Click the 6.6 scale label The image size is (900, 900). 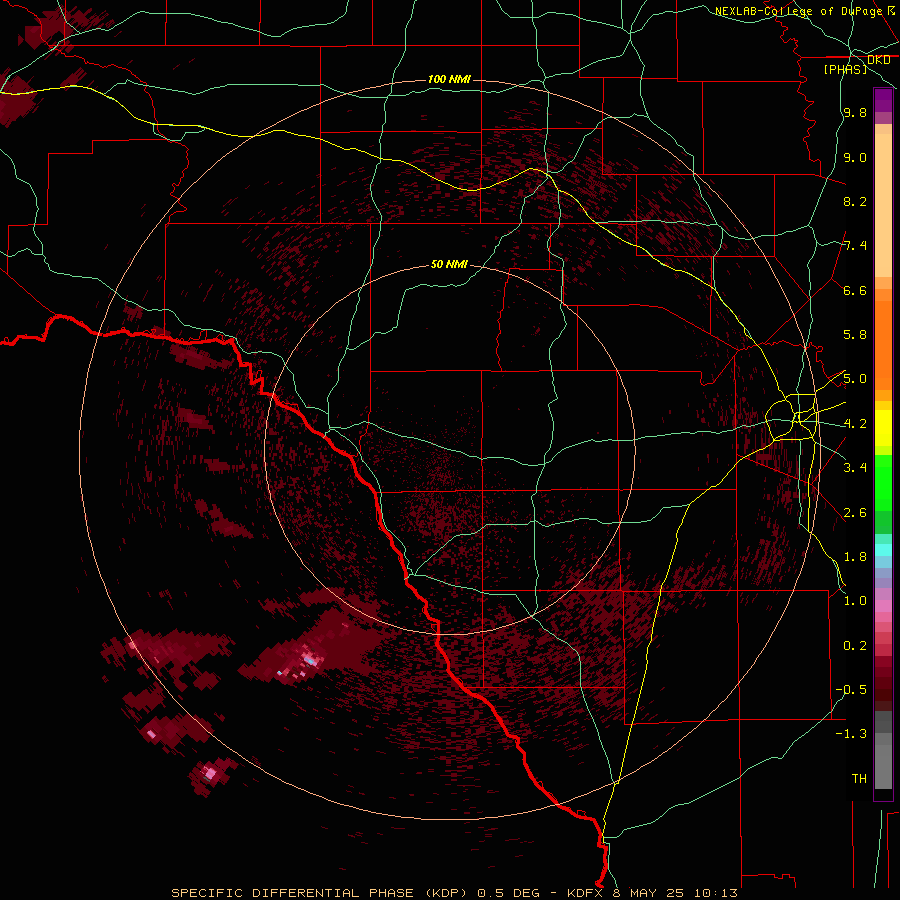(x=855, y=290)
